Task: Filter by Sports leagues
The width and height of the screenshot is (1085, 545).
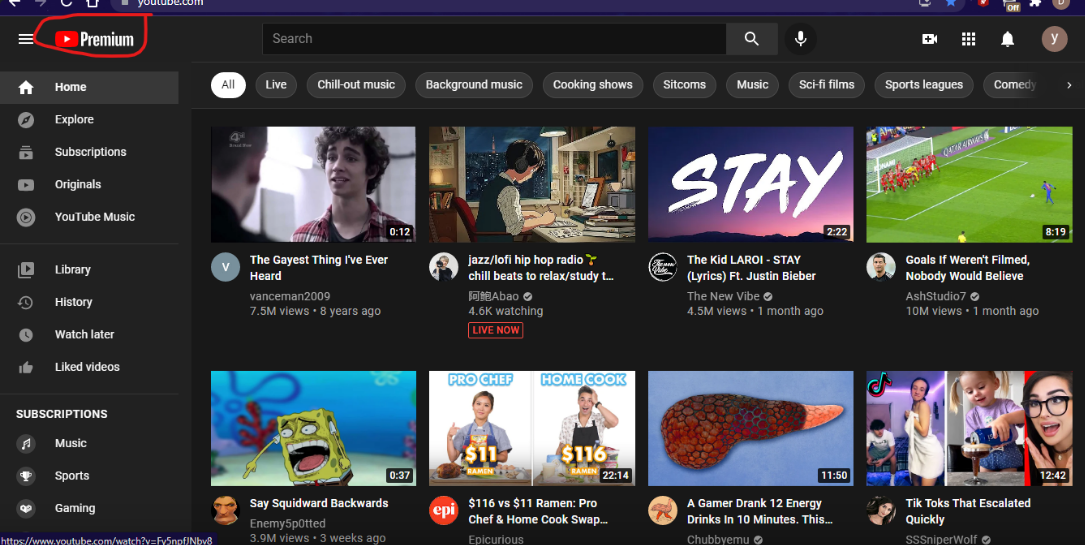Action: [x=924, y=85]
